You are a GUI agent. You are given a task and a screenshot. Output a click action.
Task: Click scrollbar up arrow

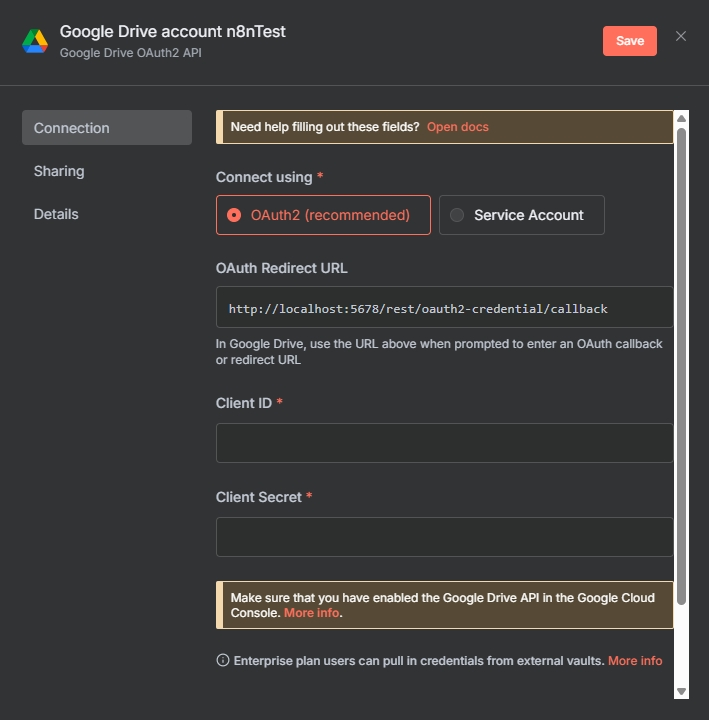click(681, 118)
